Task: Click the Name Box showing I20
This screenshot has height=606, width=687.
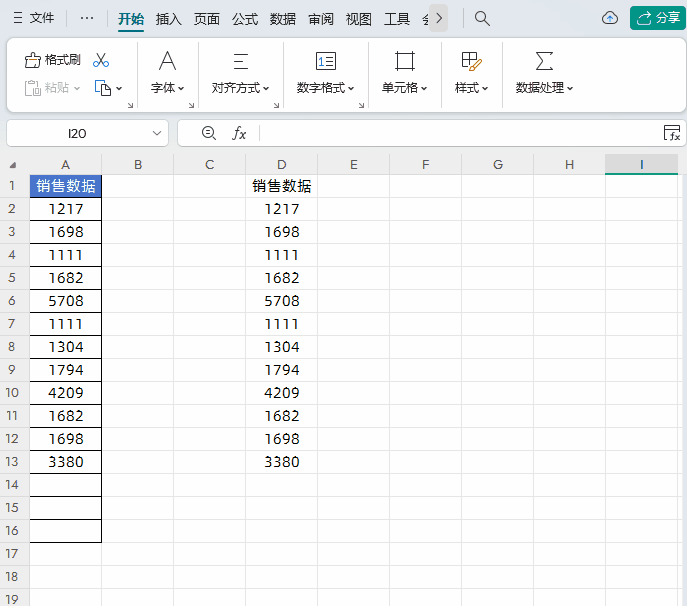Action: (77, 133)
